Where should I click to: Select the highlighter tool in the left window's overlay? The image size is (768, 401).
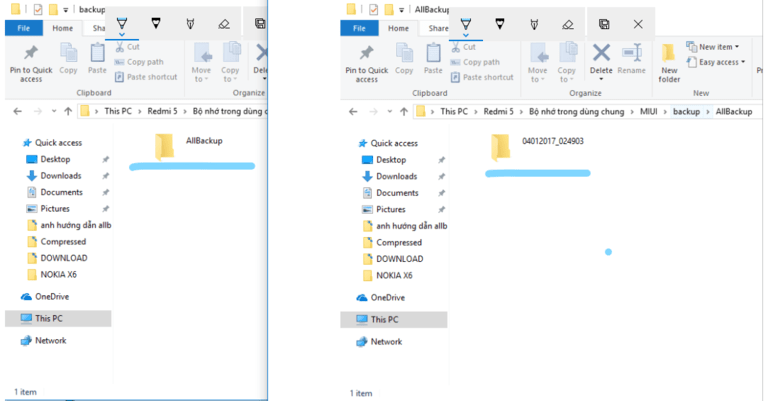click(x=191, y=24)
